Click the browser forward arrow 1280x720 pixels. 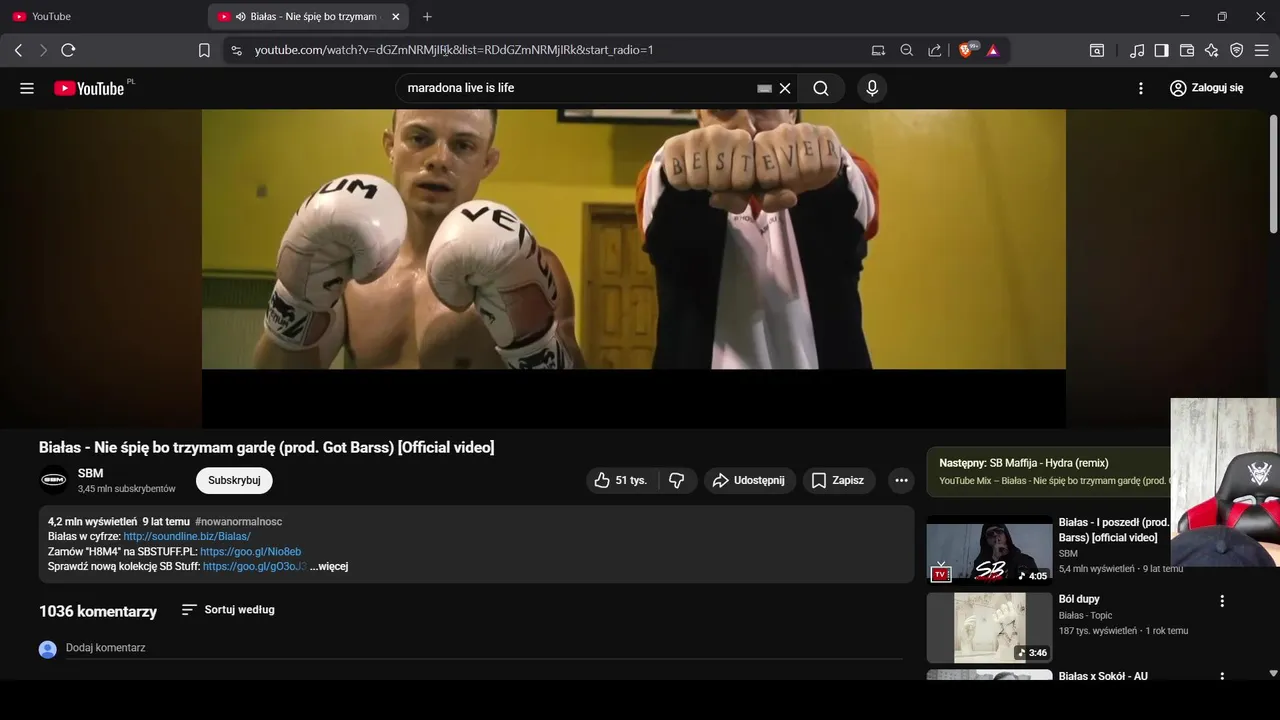point(43,50)
